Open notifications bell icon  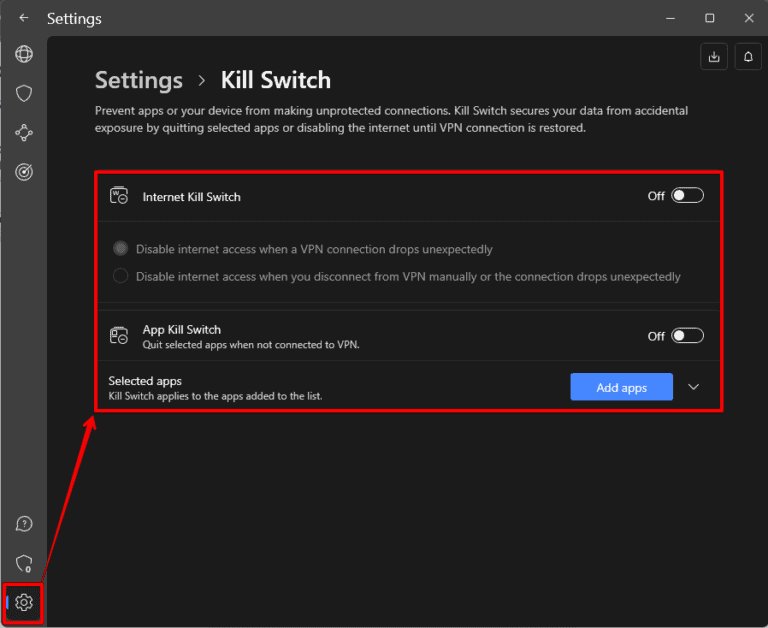point(748,57)
